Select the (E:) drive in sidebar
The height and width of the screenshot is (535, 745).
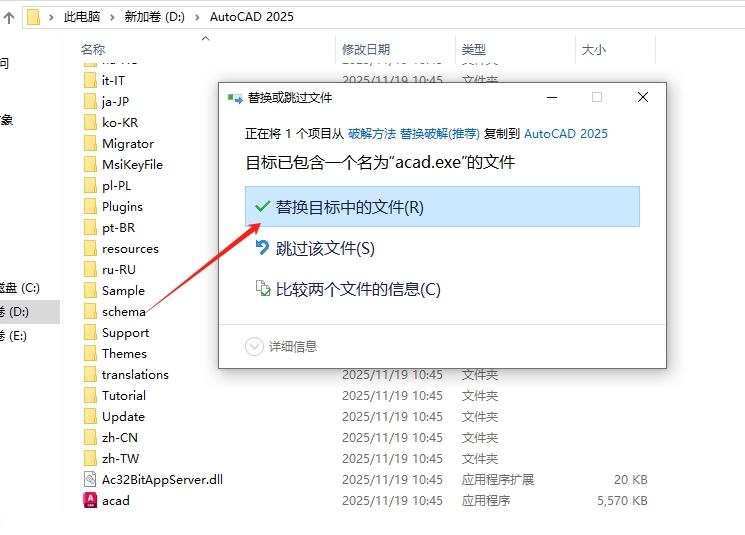(14, 336)
